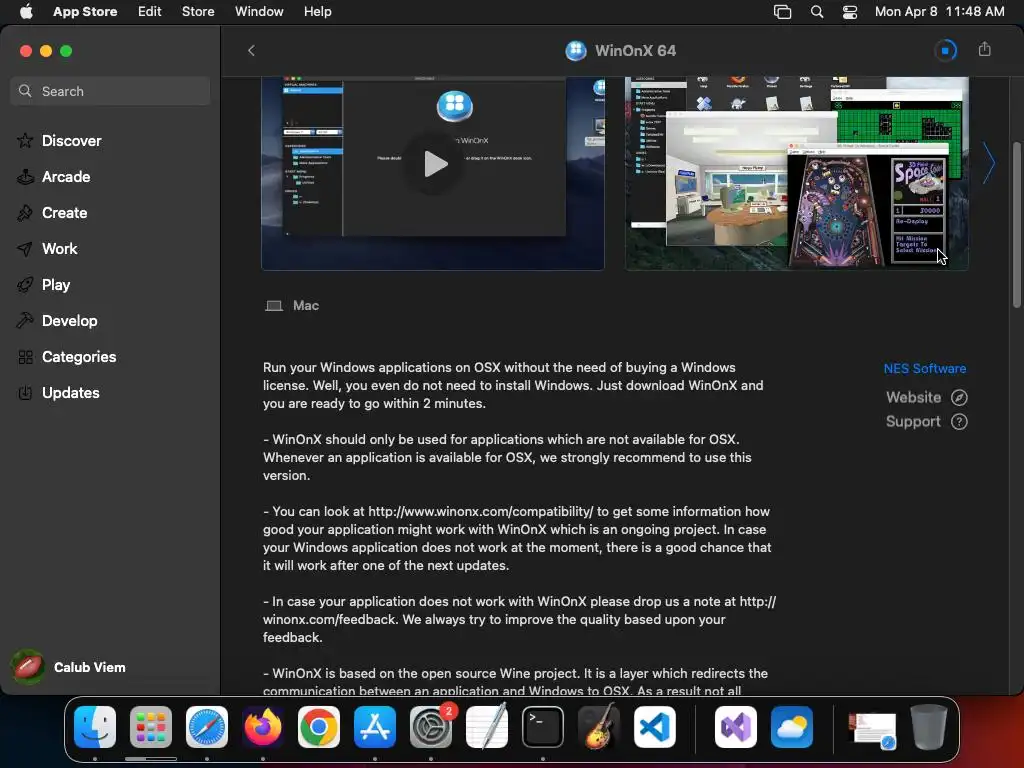1024x768 pixels.
Task: Open the pinball screenshot thumbnail
Action: pyautogui.click(x=797, y=173)
